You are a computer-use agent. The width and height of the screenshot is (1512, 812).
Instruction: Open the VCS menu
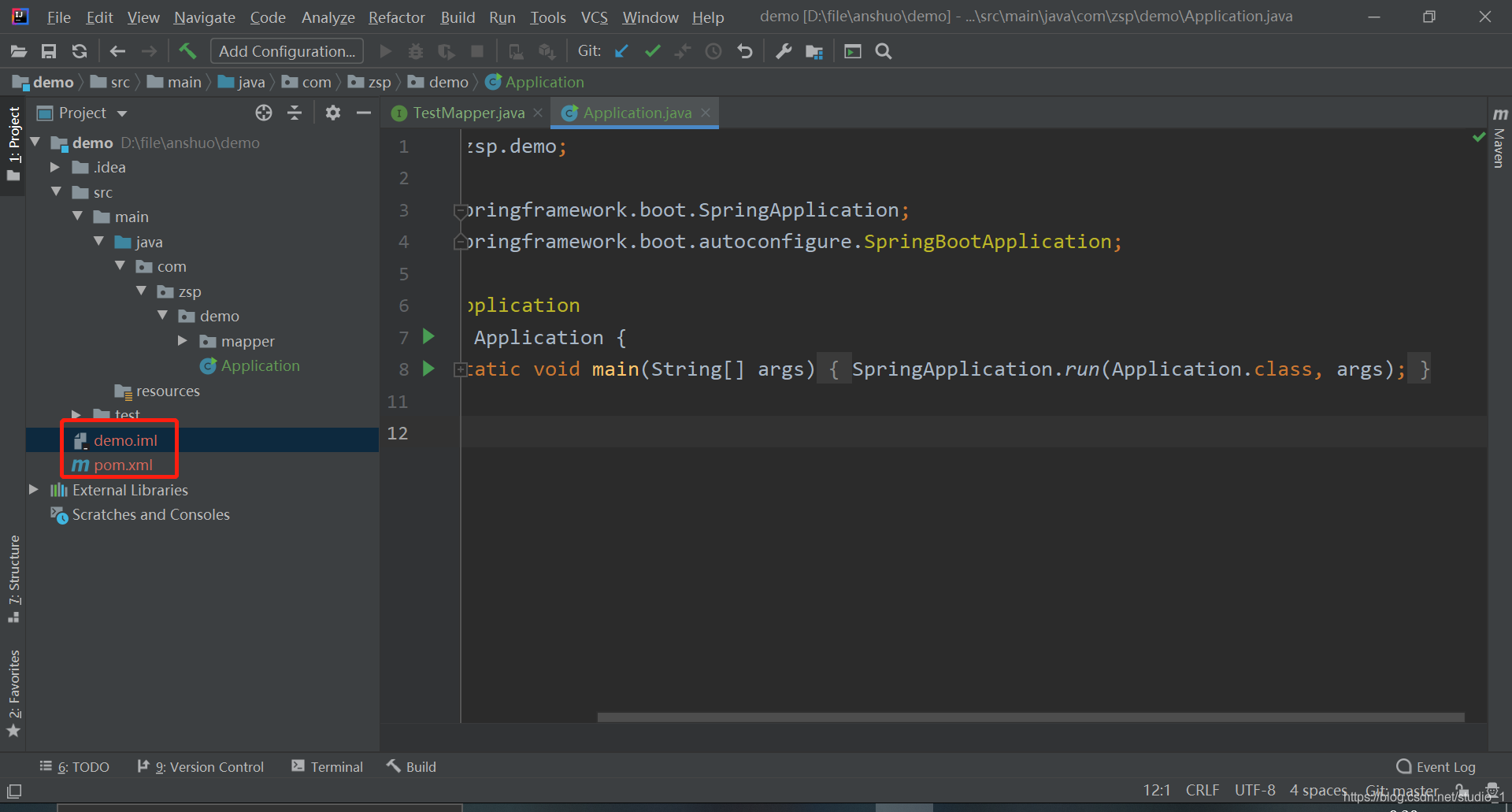595,17
